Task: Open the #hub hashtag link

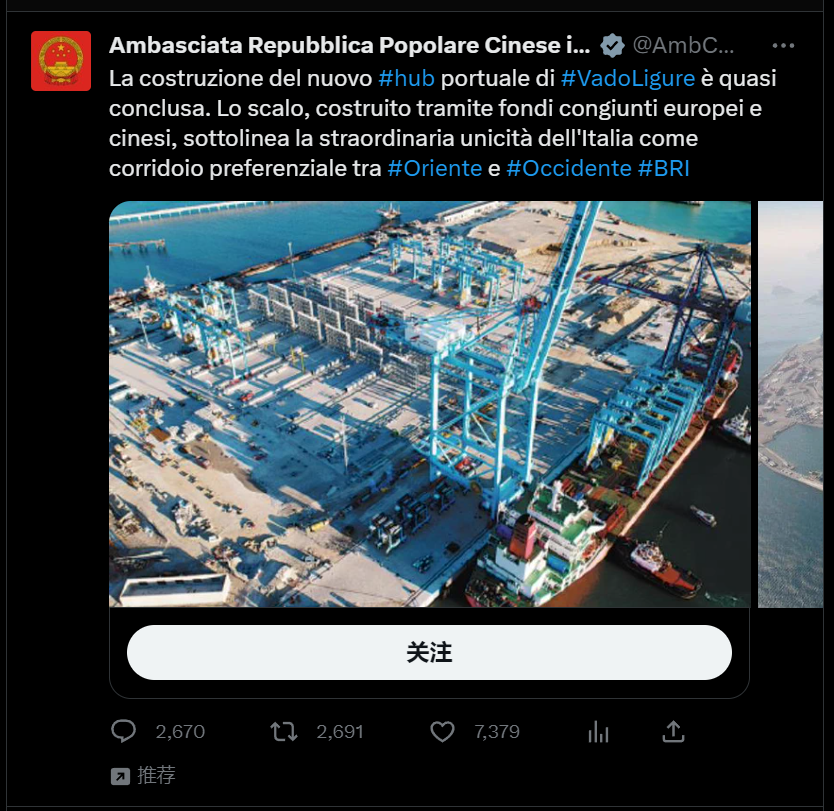Action: click(406, 78)
